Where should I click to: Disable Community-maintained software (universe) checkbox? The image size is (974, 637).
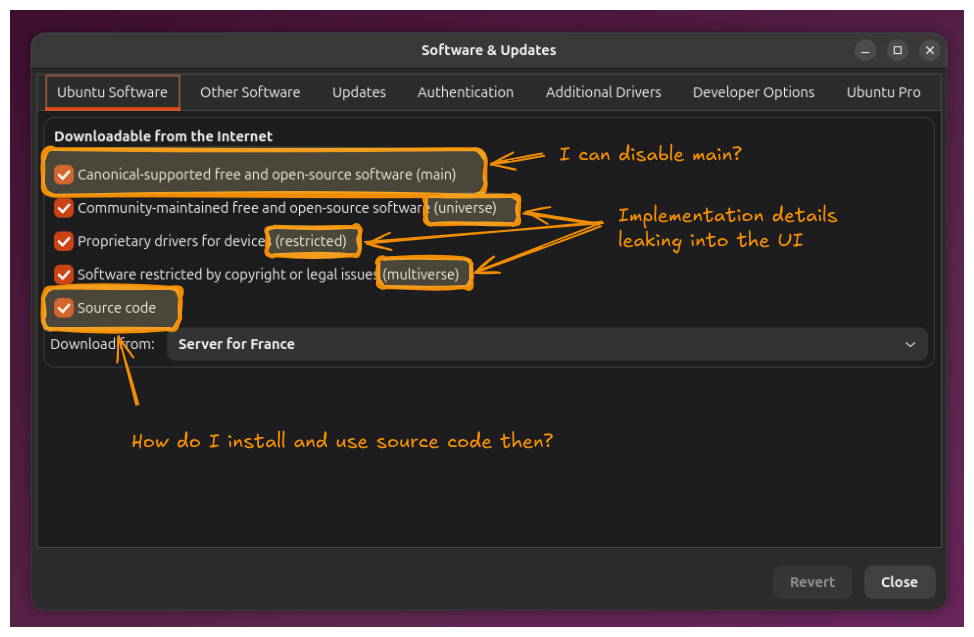[64, 208]
